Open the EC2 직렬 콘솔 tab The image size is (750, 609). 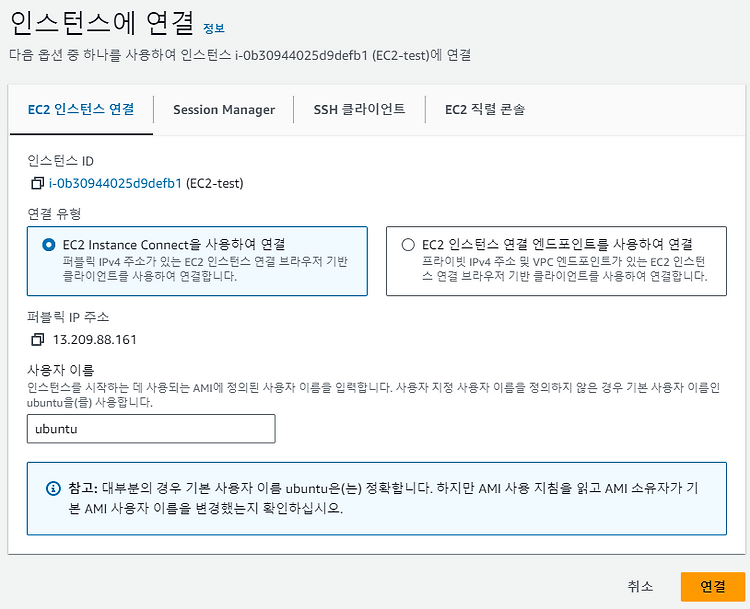[x=485, y=110]
